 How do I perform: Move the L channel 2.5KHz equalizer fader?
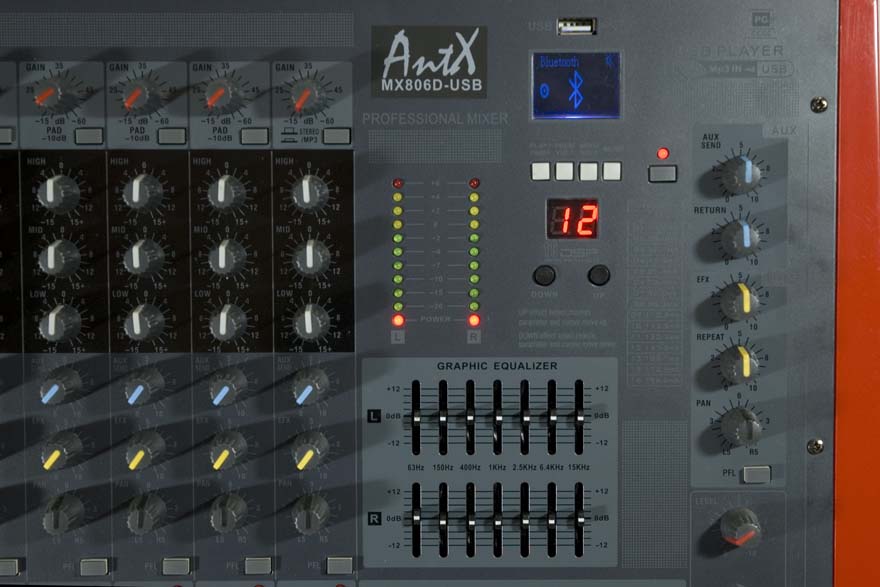(x=525, y=418)
